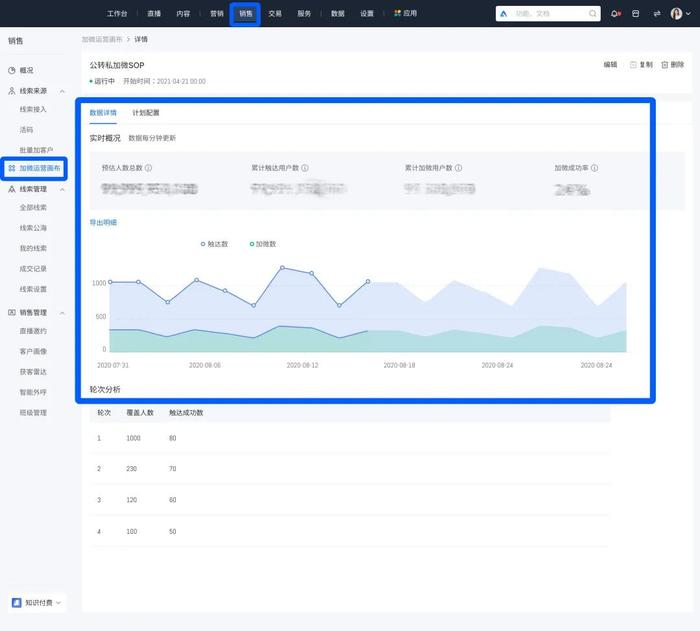
Task: Open 成交记录 in the sidebar
Action: click(33, 269)
